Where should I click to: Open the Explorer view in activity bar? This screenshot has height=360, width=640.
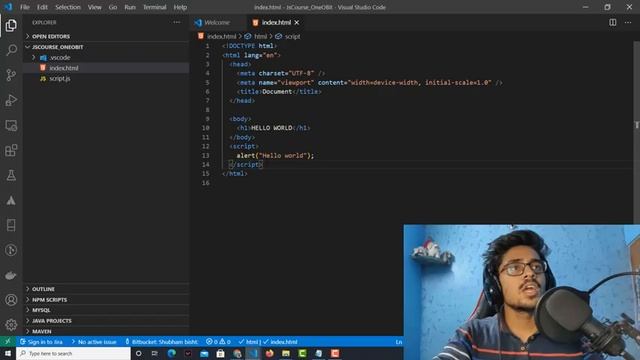[11, 25]
